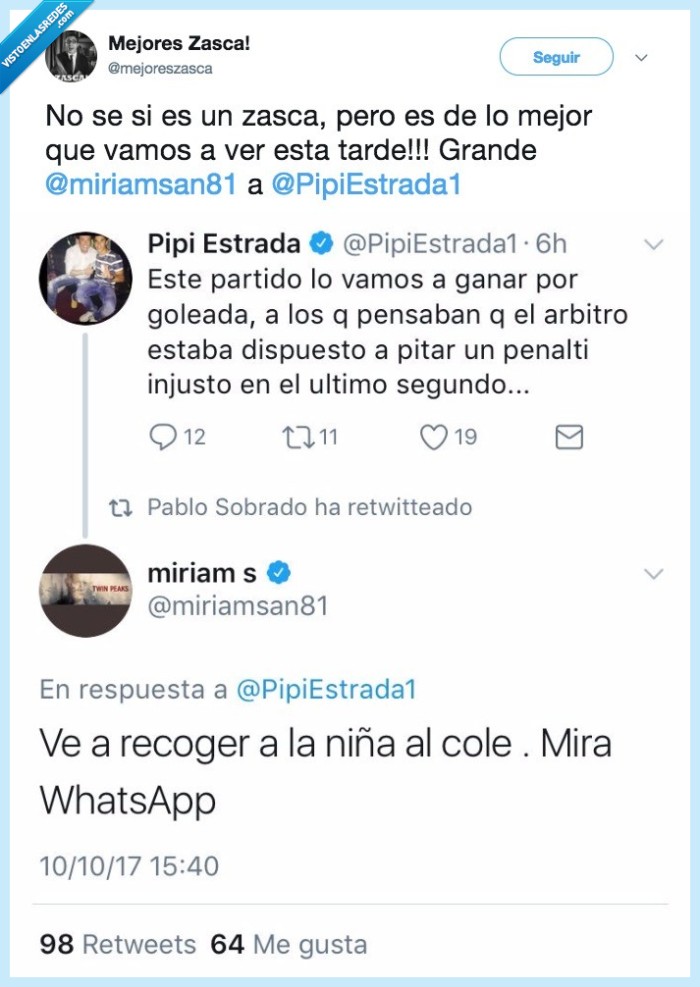700x987 pixels.
Task: Open miriam s's Twin Peaks profile picture
Action: tap(86, 586)
